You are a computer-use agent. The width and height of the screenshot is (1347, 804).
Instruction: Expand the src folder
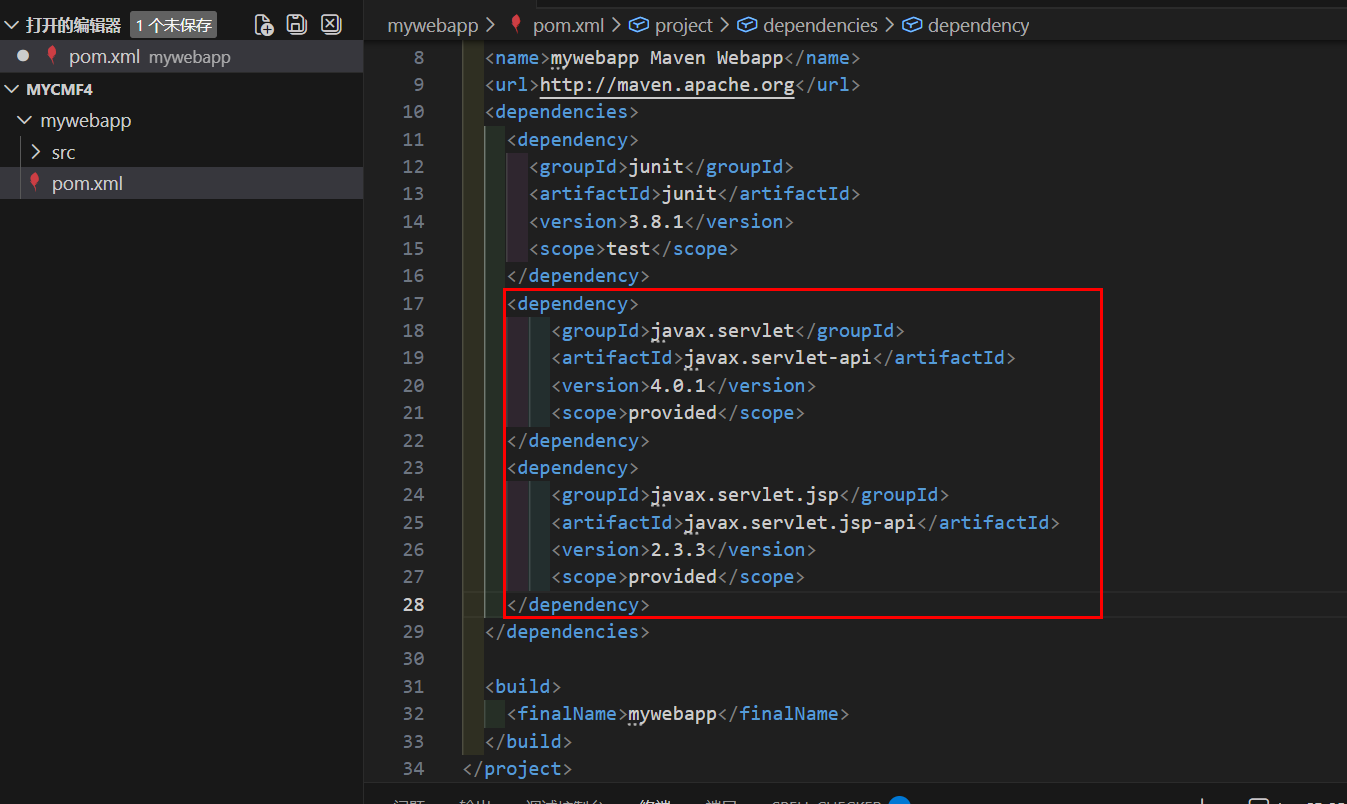pyautogui.click(x=36, y=152)
